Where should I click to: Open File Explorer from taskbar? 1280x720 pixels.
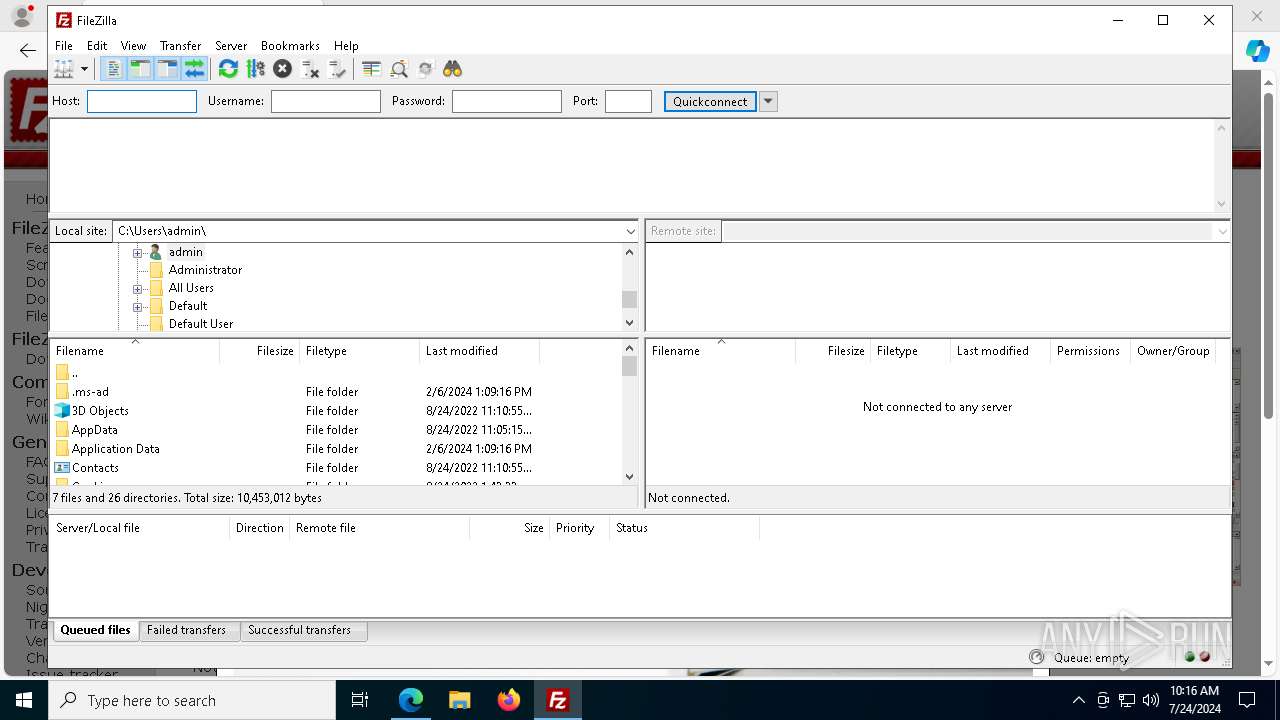pos(460,700)
